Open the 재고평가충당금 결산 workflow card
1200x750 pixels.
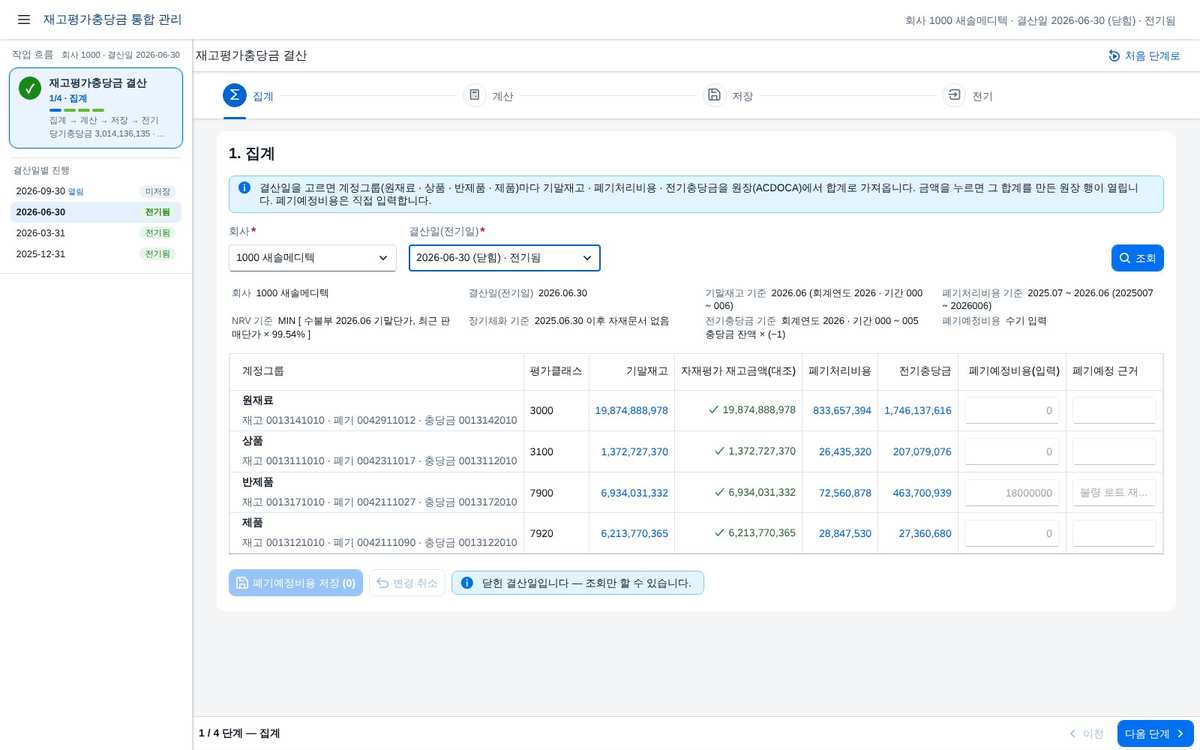click(96, 108)
